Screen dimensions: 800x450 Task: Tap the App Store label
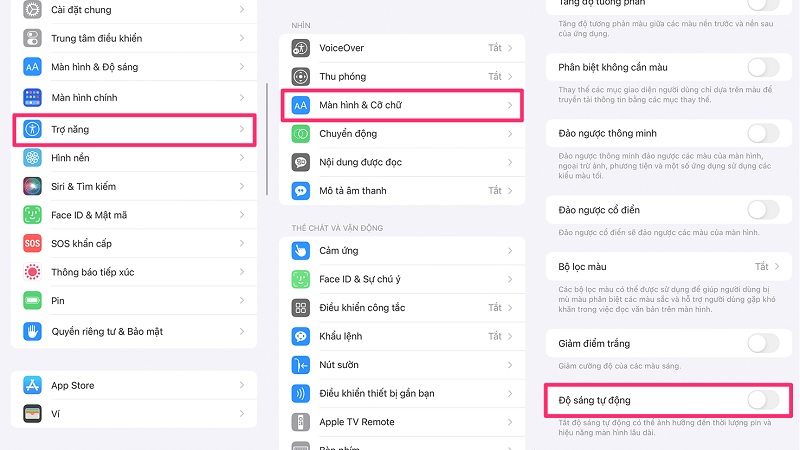tap(72, 386)
